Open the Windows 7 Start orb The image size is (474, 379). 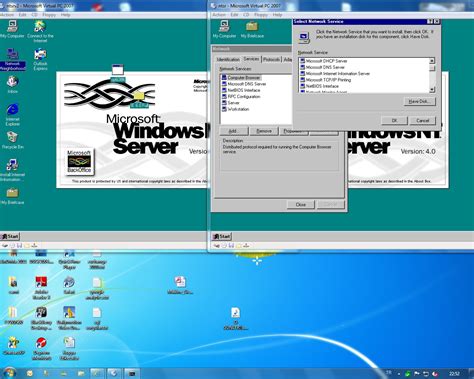pyautogui.click(x=9, y=373)
